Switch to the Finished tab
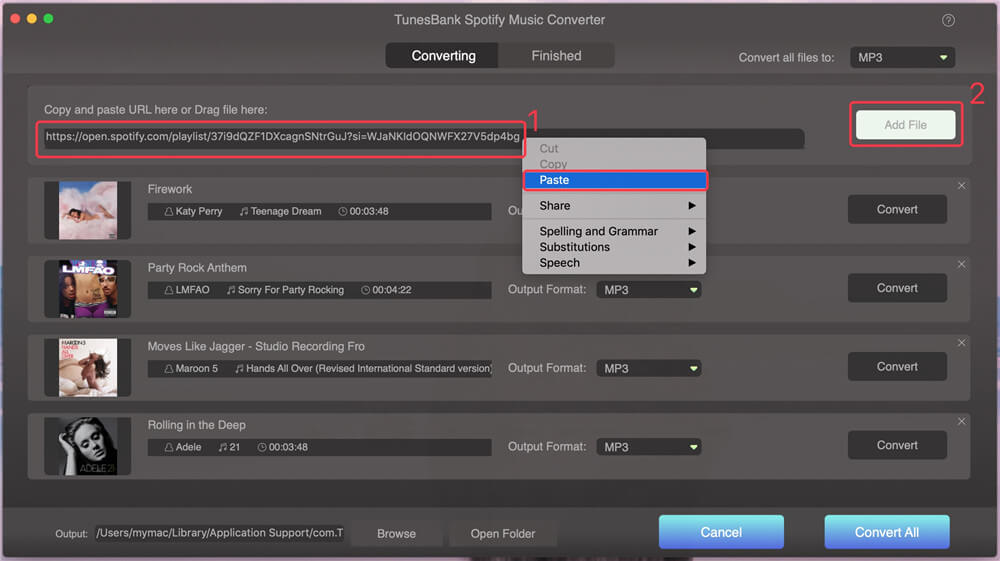 click(x=556, y=55)
